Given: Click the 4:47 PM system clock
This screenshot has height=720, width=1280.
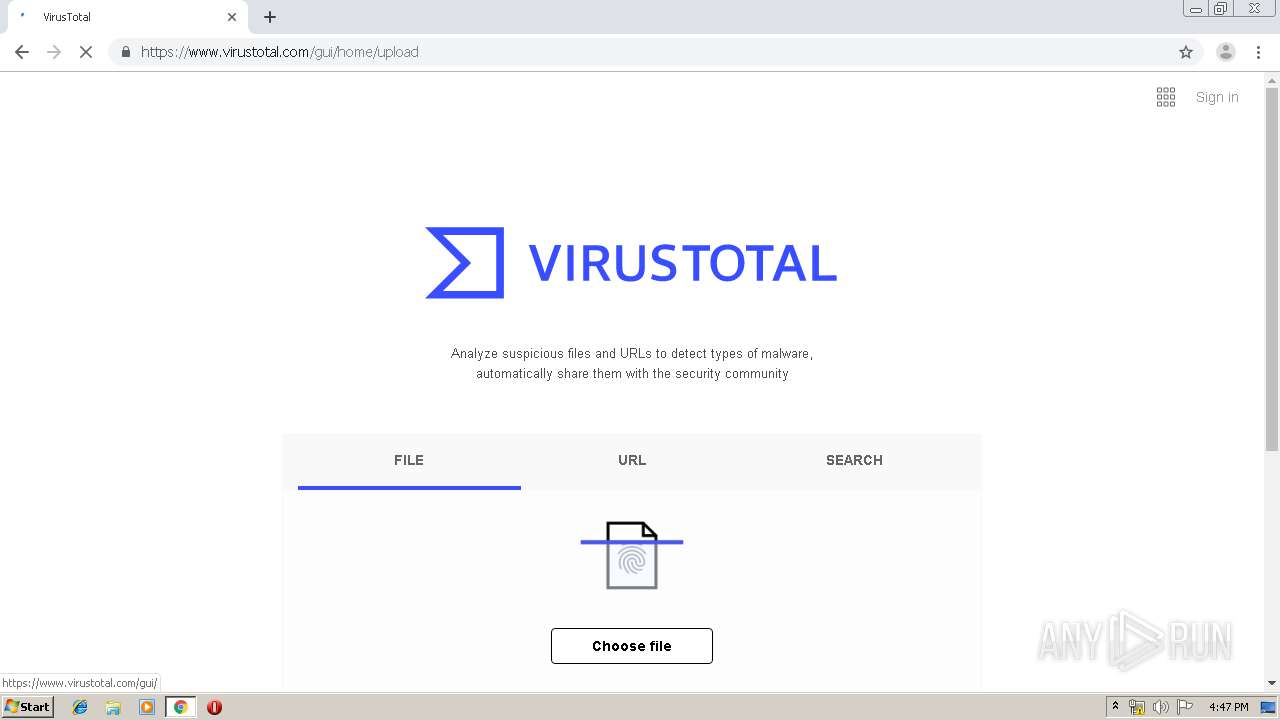Looking at the screenshot, I should point(1228,707).
